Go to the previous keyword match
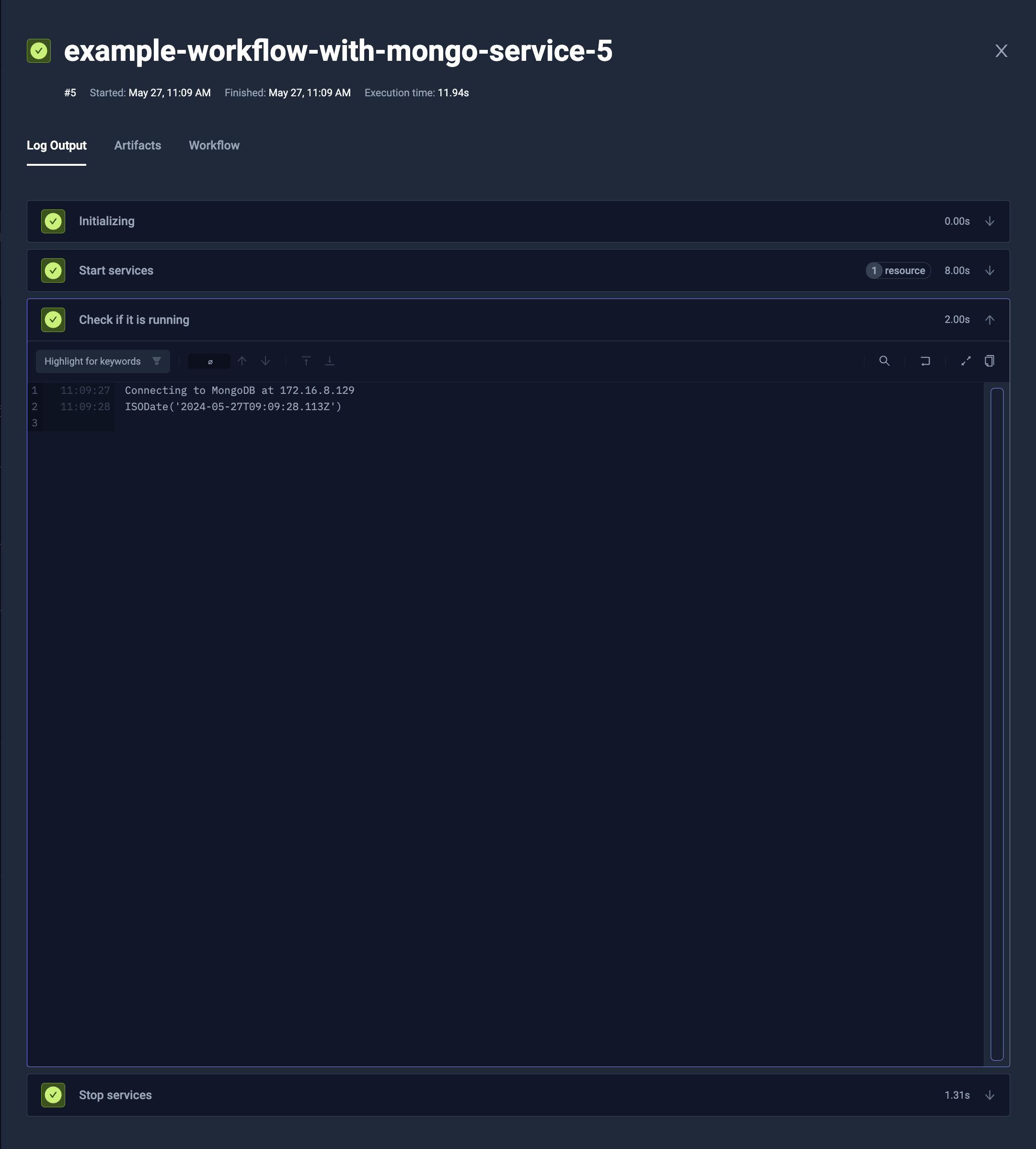This screenshot has height=1149, width=1036. coord(242,361)
